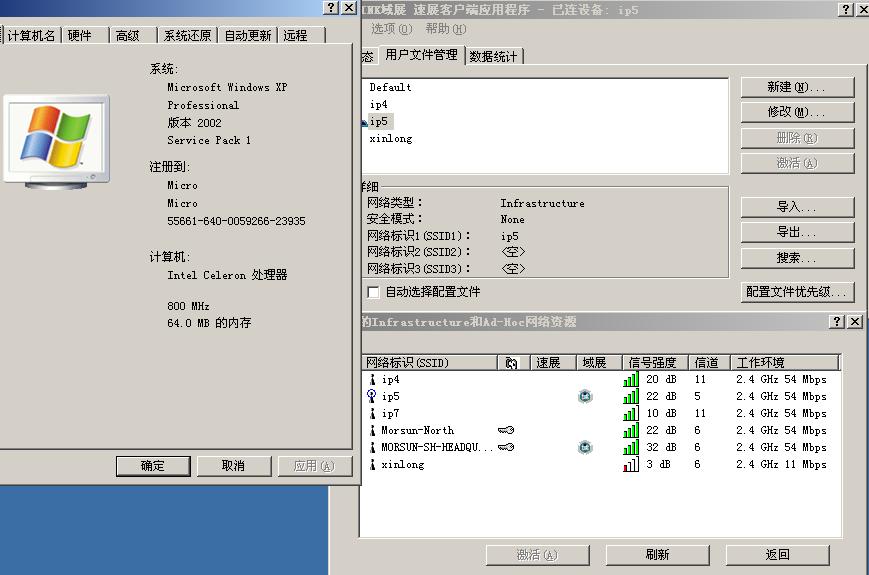The image size is (869, 575).
Task: Click the 32 dB signal value
Action: tap(661, 447)
